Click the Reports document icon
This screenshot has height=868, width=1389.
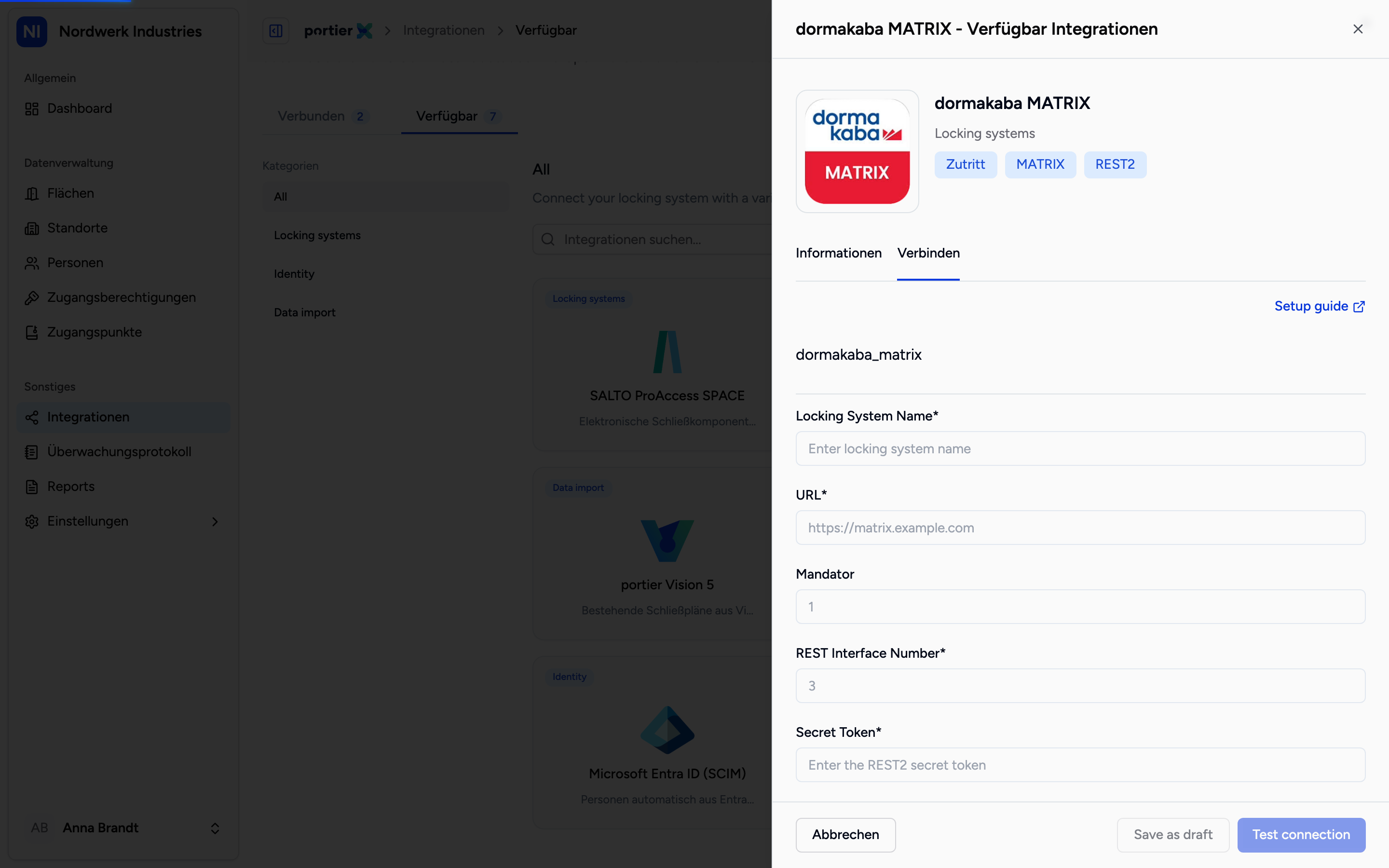click(31, 487)
